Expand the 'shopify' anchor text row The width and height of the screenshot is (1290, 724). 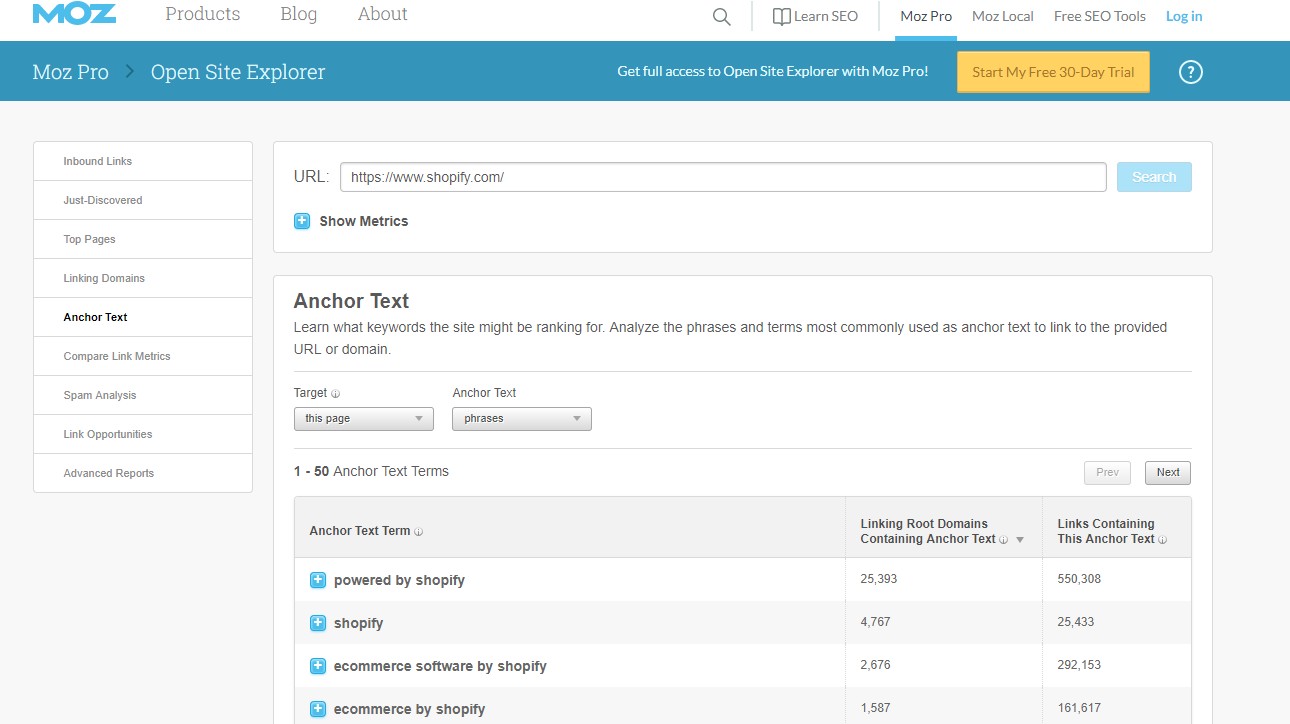click(x=318, y=623)
